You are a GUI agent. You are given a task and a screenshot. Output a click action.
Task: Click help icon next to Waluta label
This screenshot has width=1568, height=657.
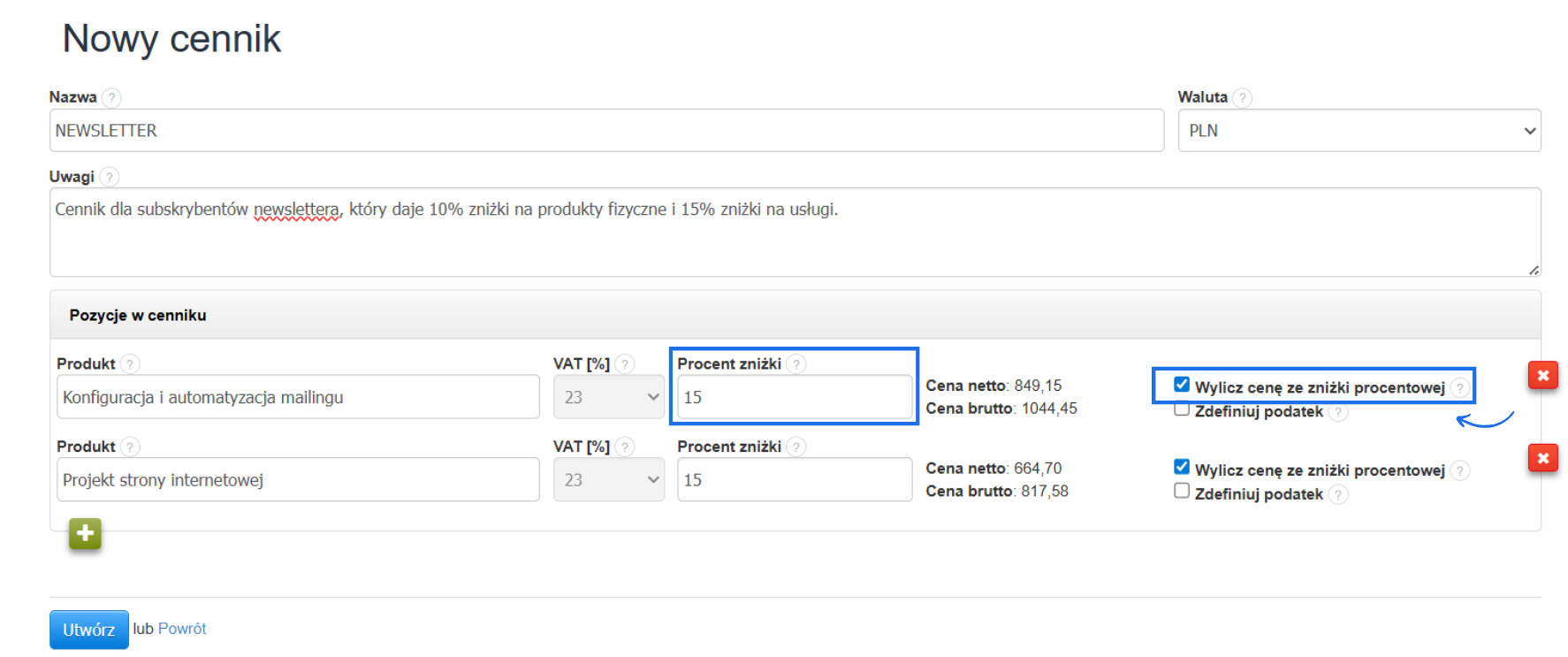1242,97
